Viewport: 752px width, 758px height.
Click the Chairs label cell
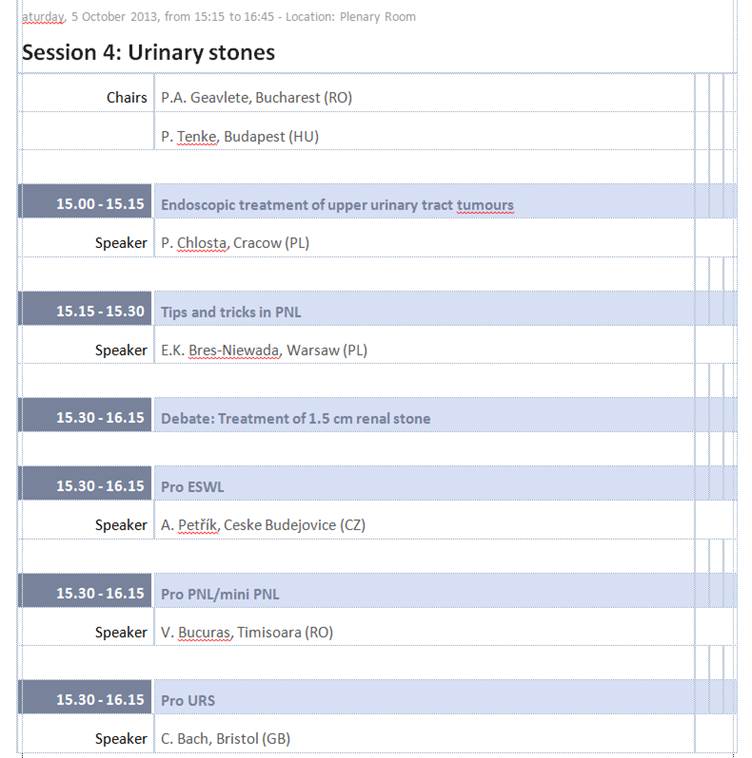coord(87,93)
